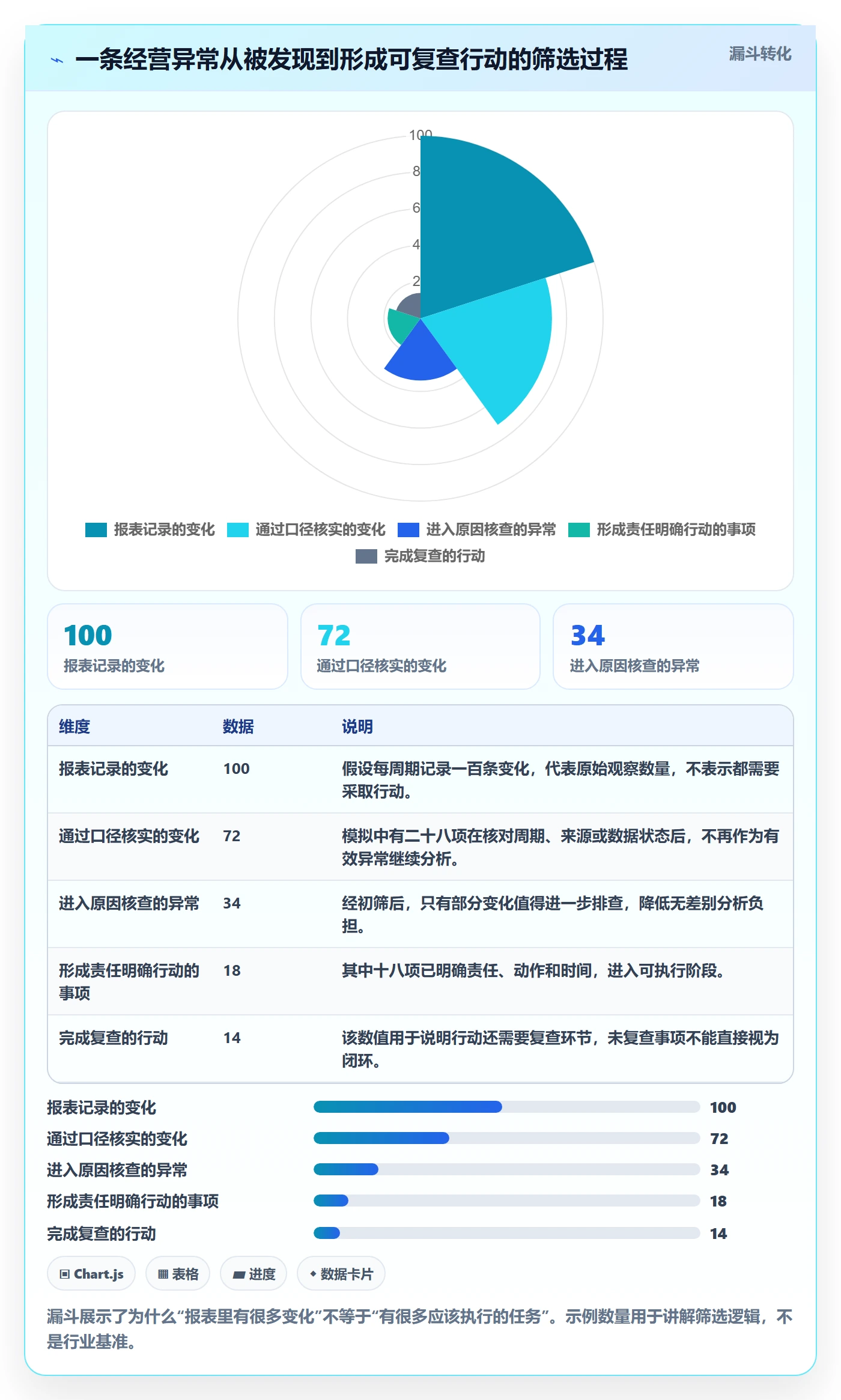The height and width of the screenshot is (1400, 841).
Task: Select table row cell 进入原因核查的异常
Action: 129,903
